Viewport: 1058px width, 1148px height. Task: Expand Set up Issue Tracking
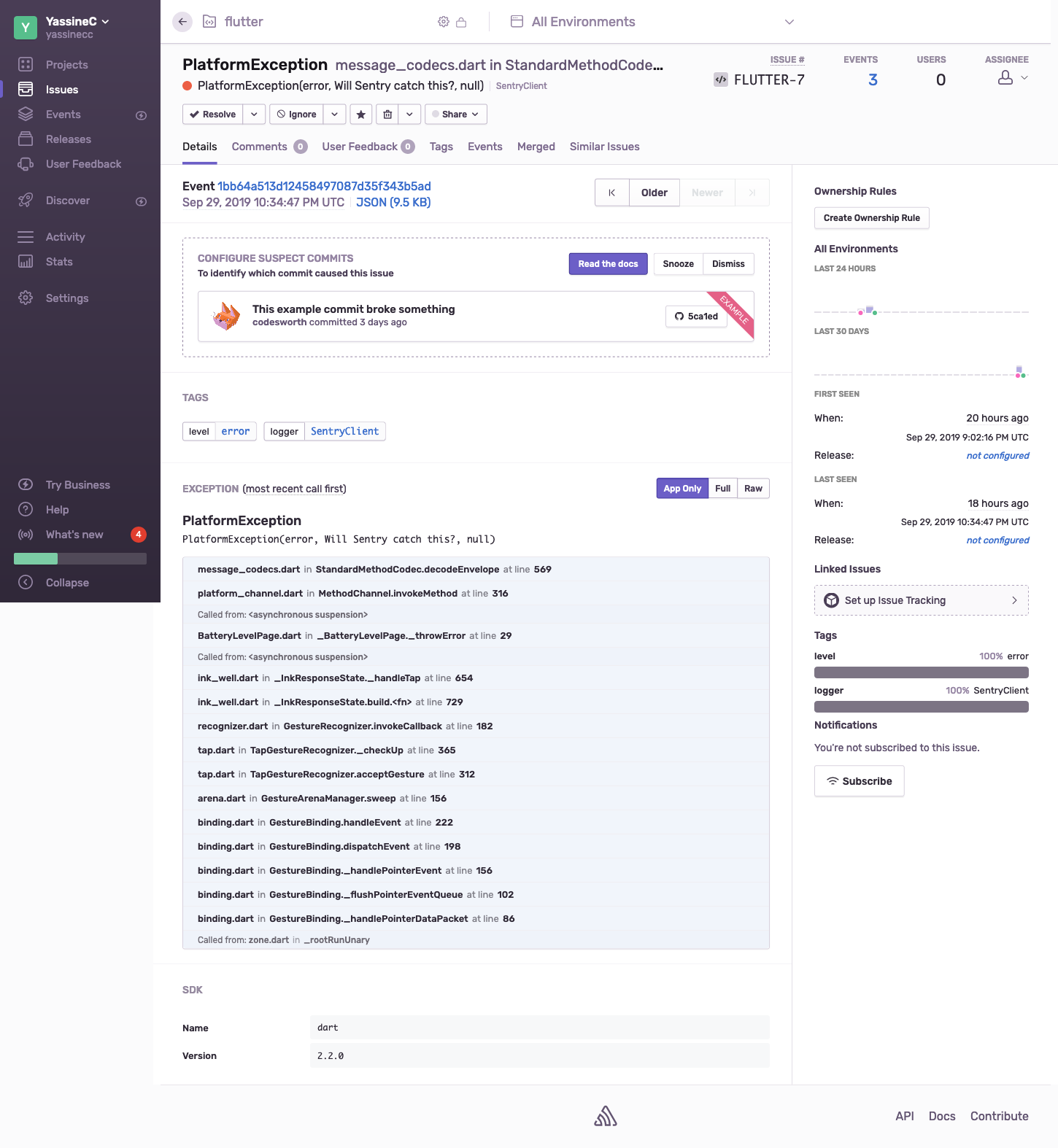[922, 600]
